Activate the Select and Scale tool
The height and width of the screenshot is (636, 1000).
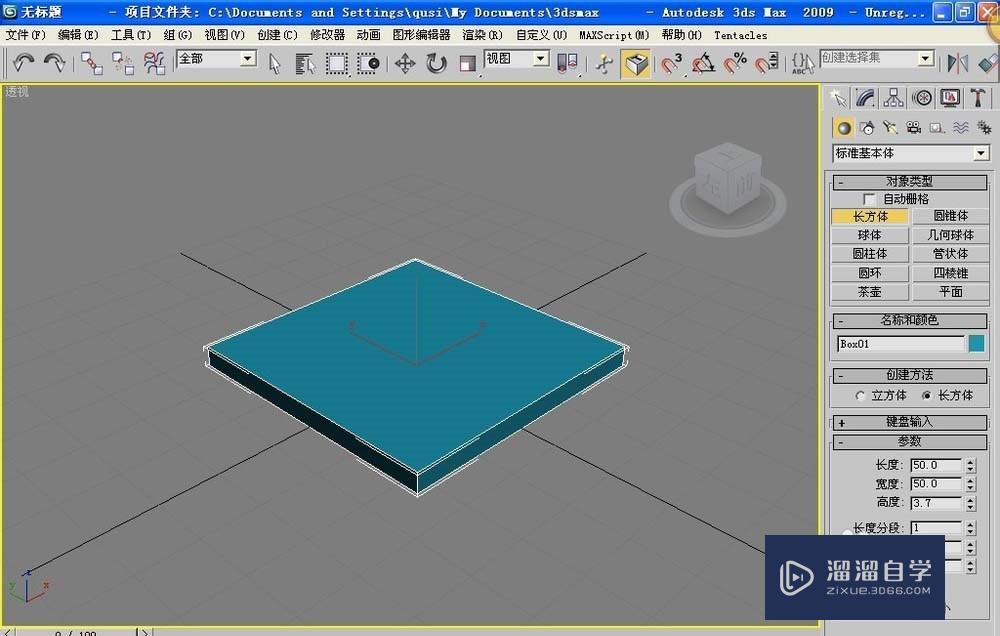(x=468, y=63)
